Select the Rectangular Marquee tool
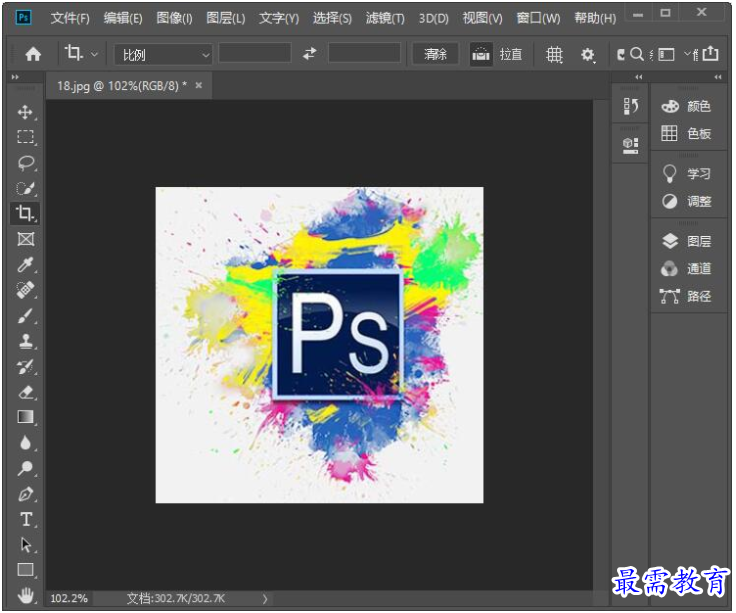Image resolution: width=736 pixels, height=613 pixels. click(25, 137)
